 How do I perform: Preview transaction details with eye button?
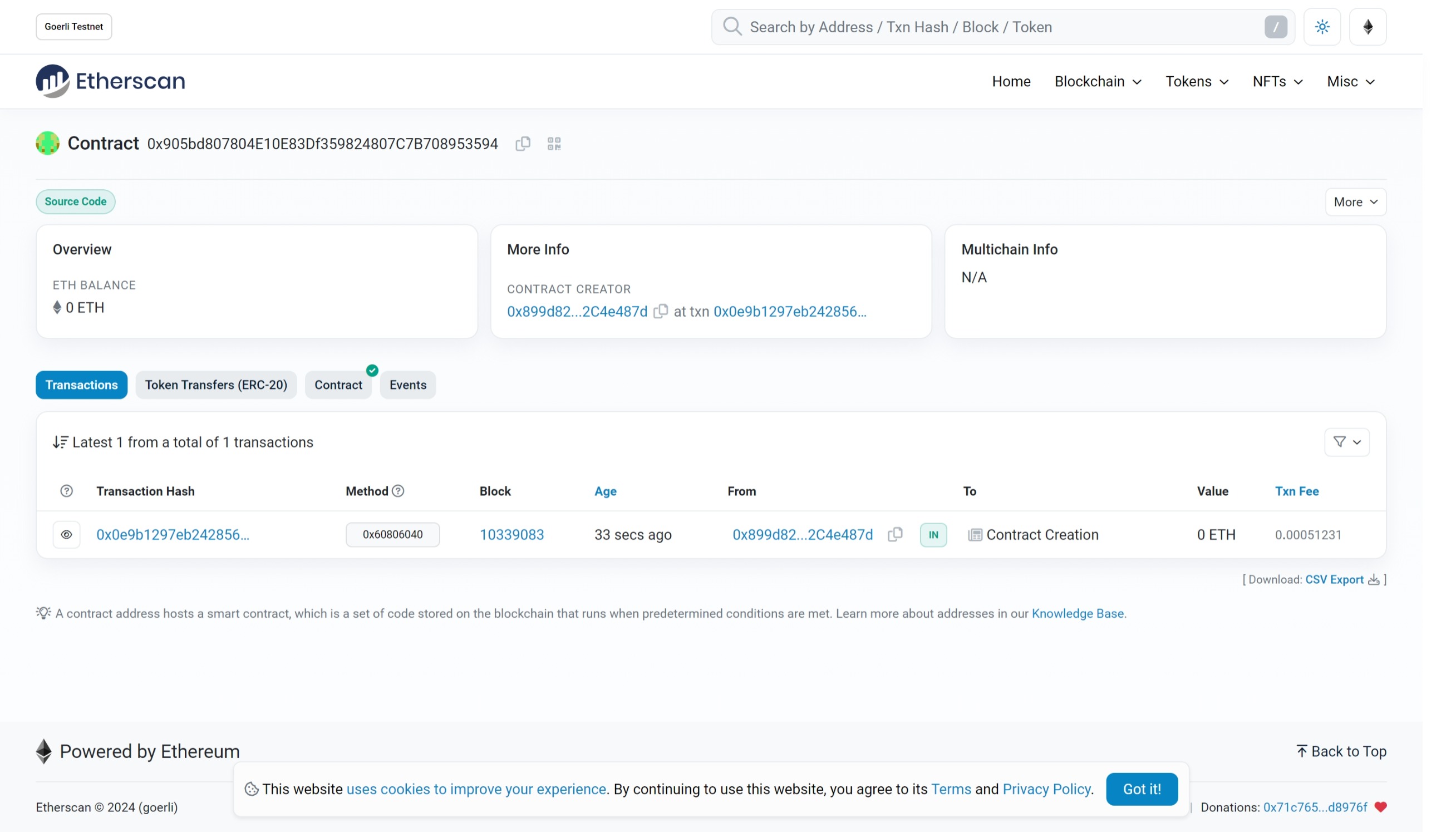pos(66,534)
